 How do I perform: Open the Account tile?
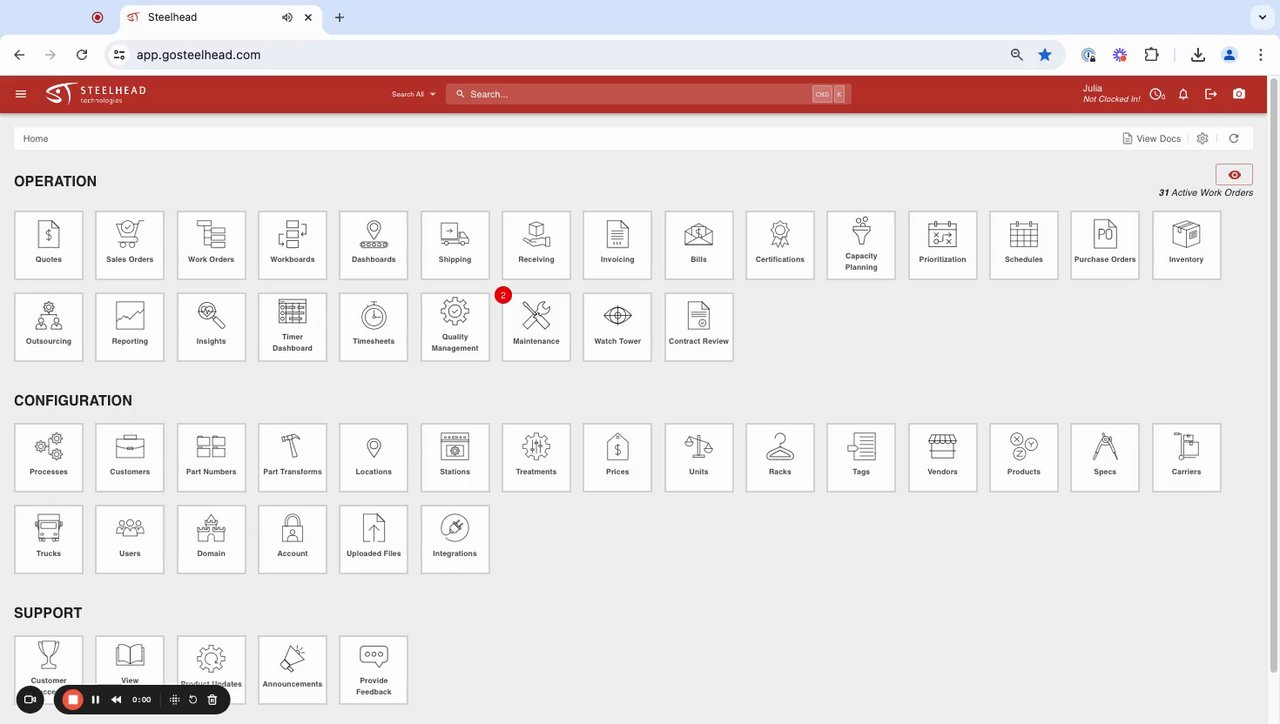point(292,539)
